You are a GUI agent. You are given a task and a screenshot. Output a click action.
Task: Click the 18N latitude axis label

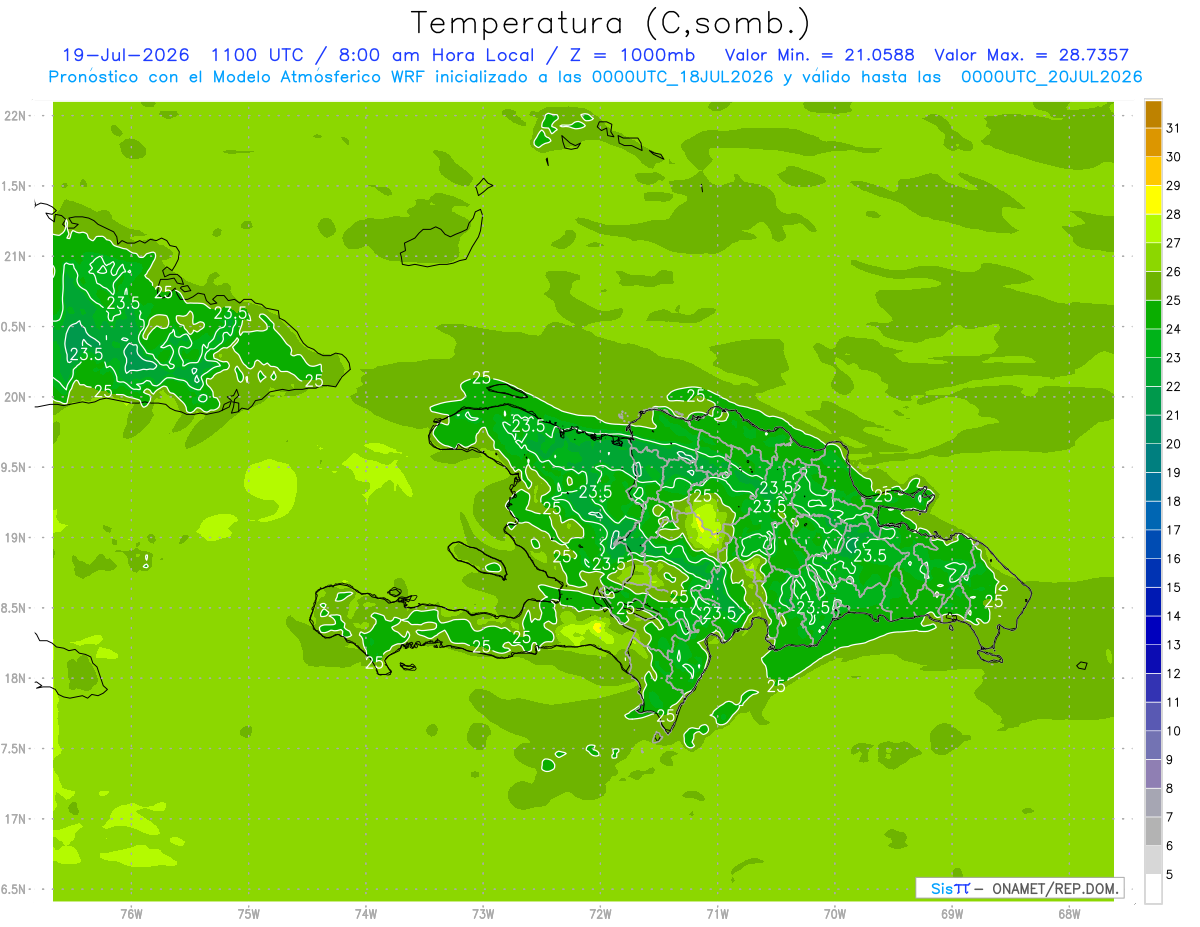tap(14, 678)
